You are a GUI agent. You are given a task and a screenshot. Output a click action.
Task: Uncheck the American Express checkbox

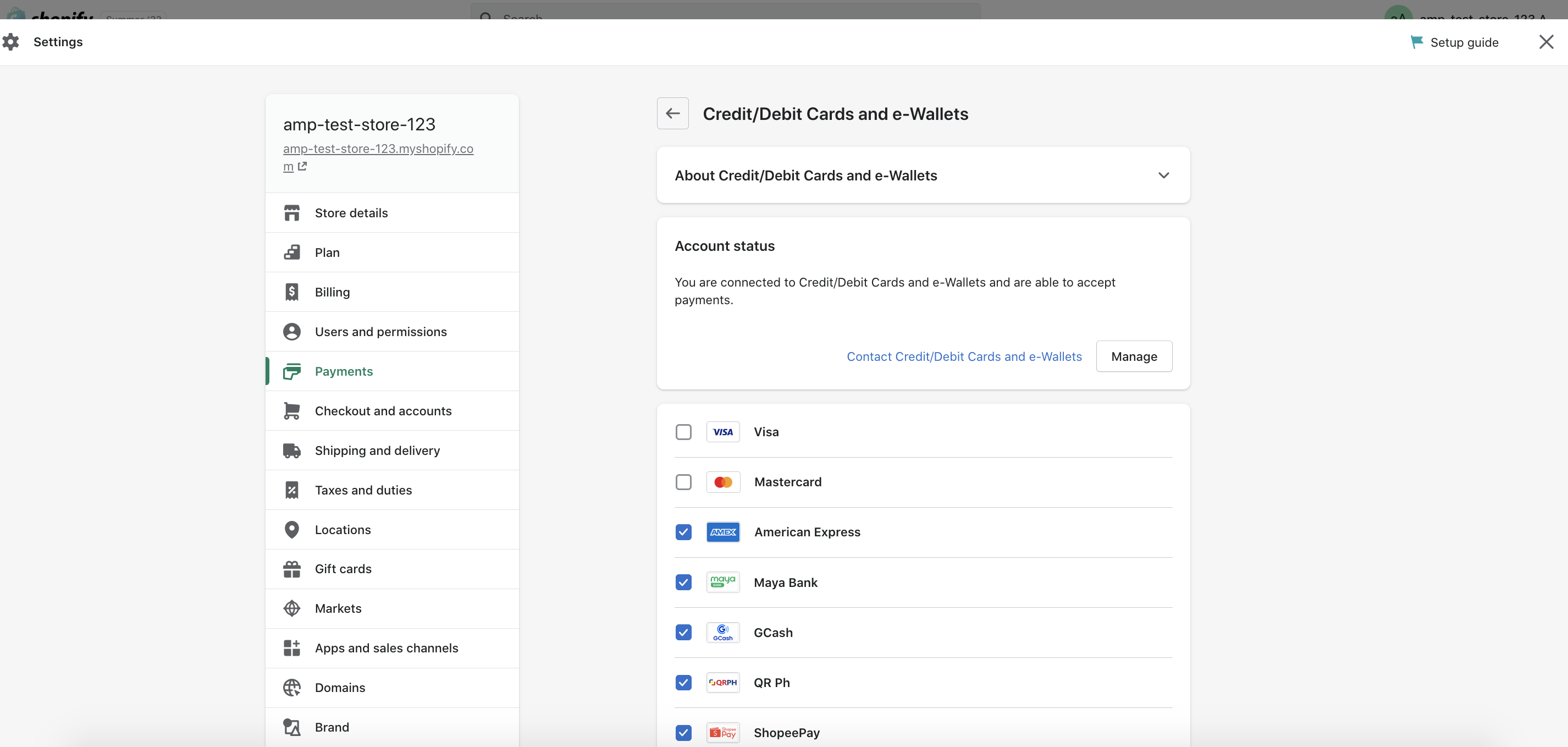(x=683, y=532)
